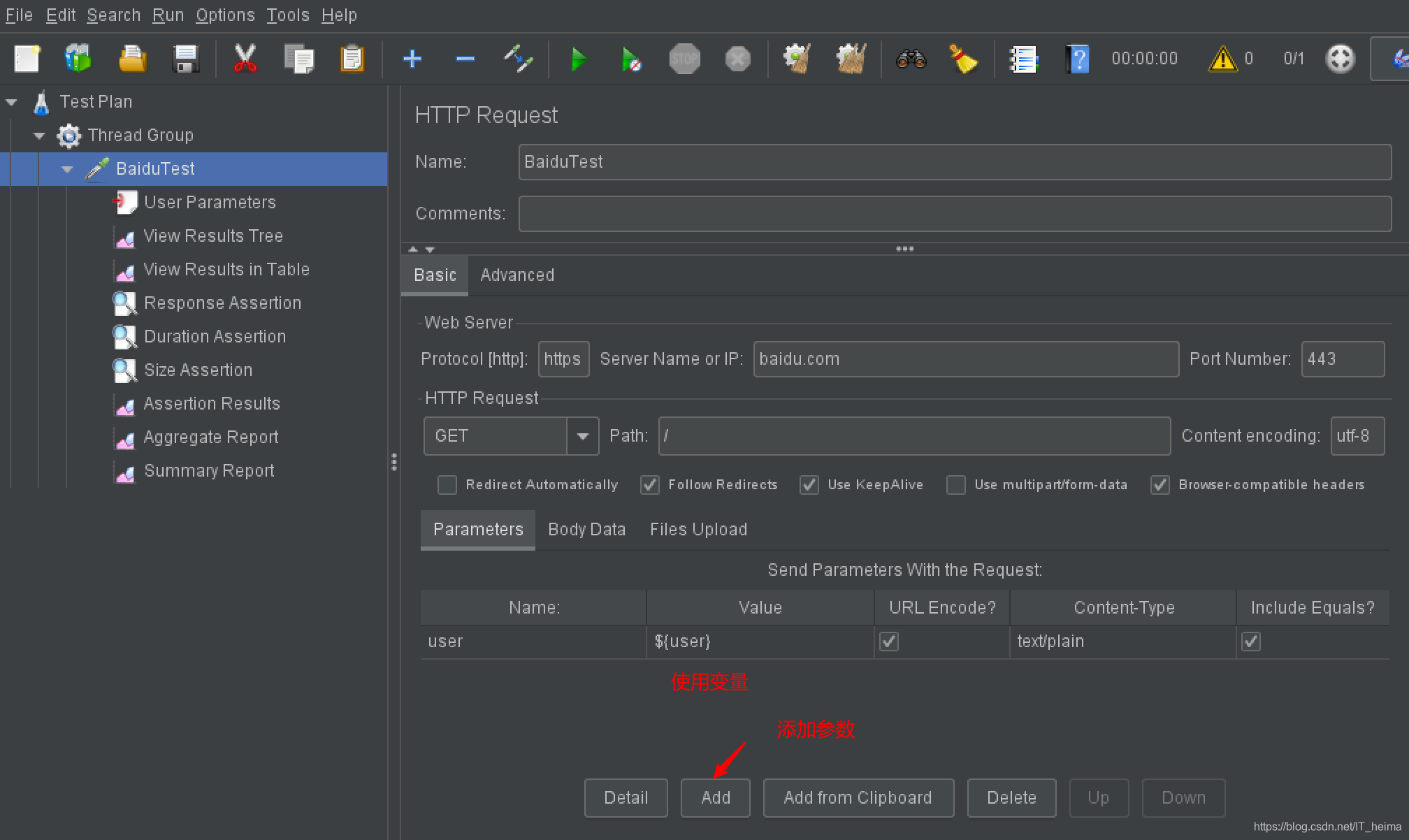Click the binoculars Search icon

tap(911, 59)
